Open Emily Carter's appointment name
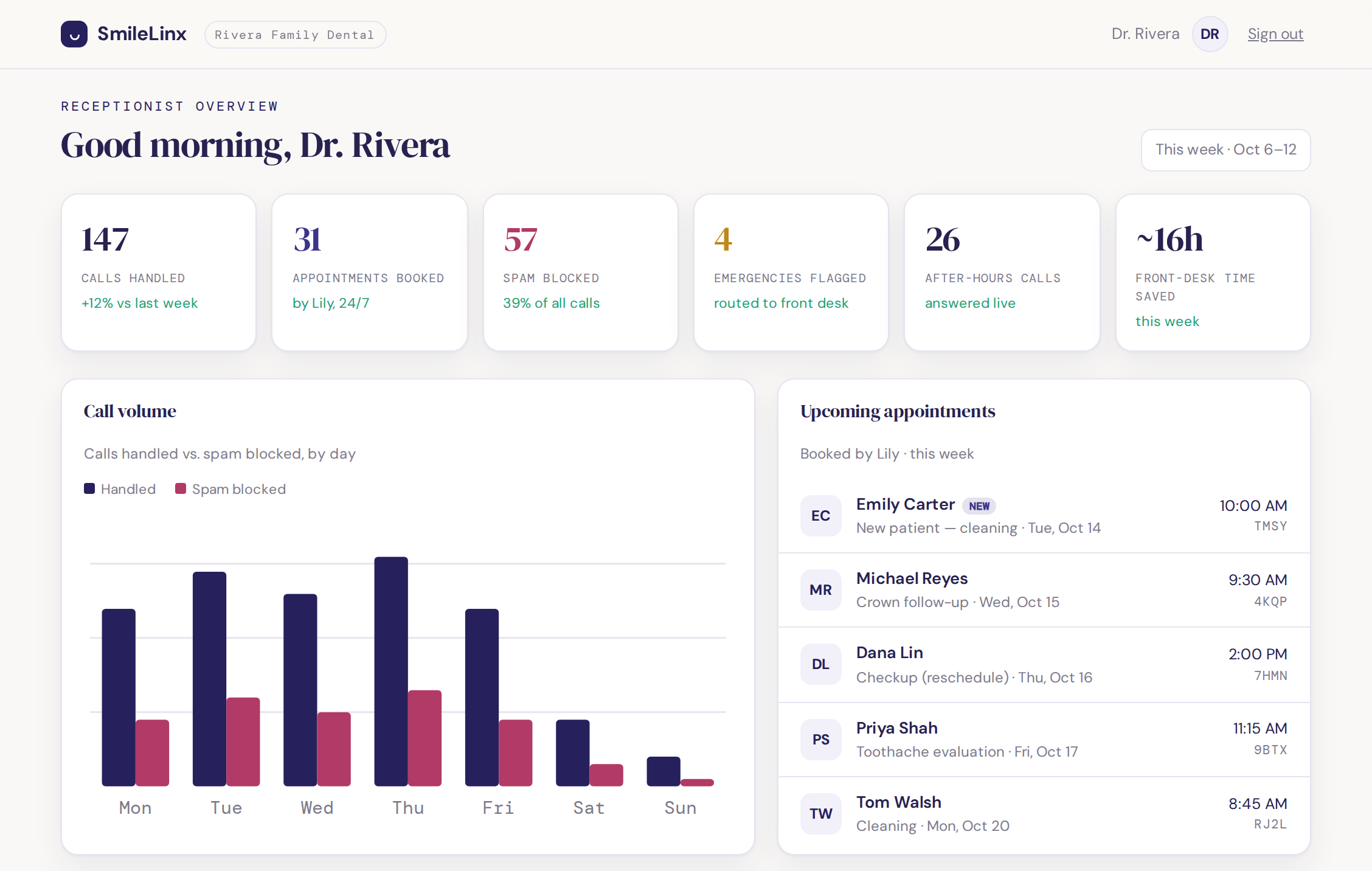The width and height of the screenshot is (1372, 871). [906, 504]
